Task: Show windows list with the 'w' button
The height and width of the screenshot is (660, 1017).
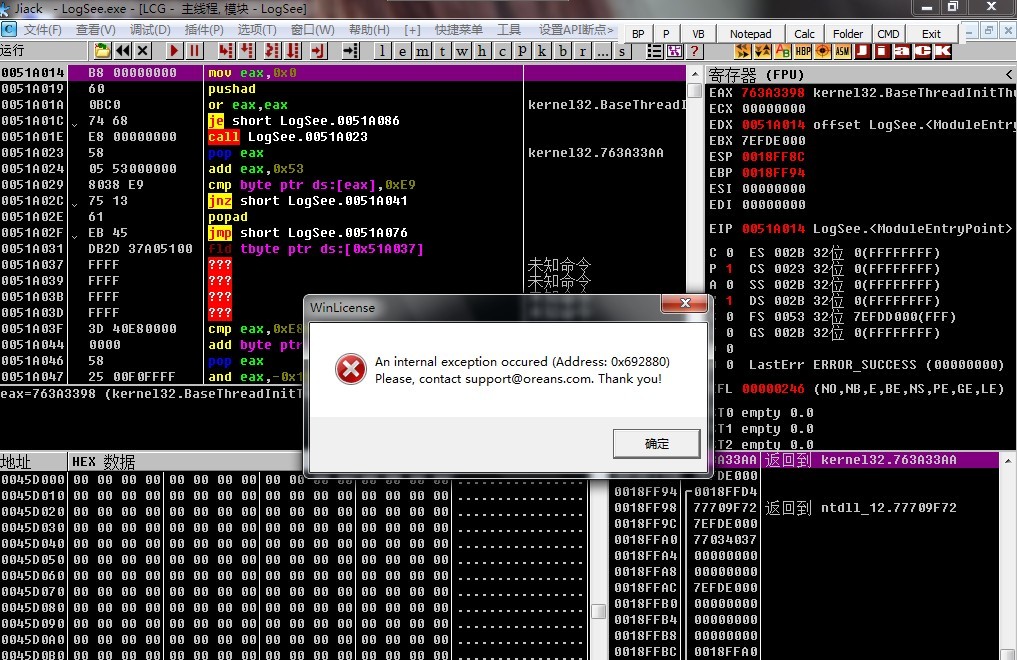Action: point(462,51)
